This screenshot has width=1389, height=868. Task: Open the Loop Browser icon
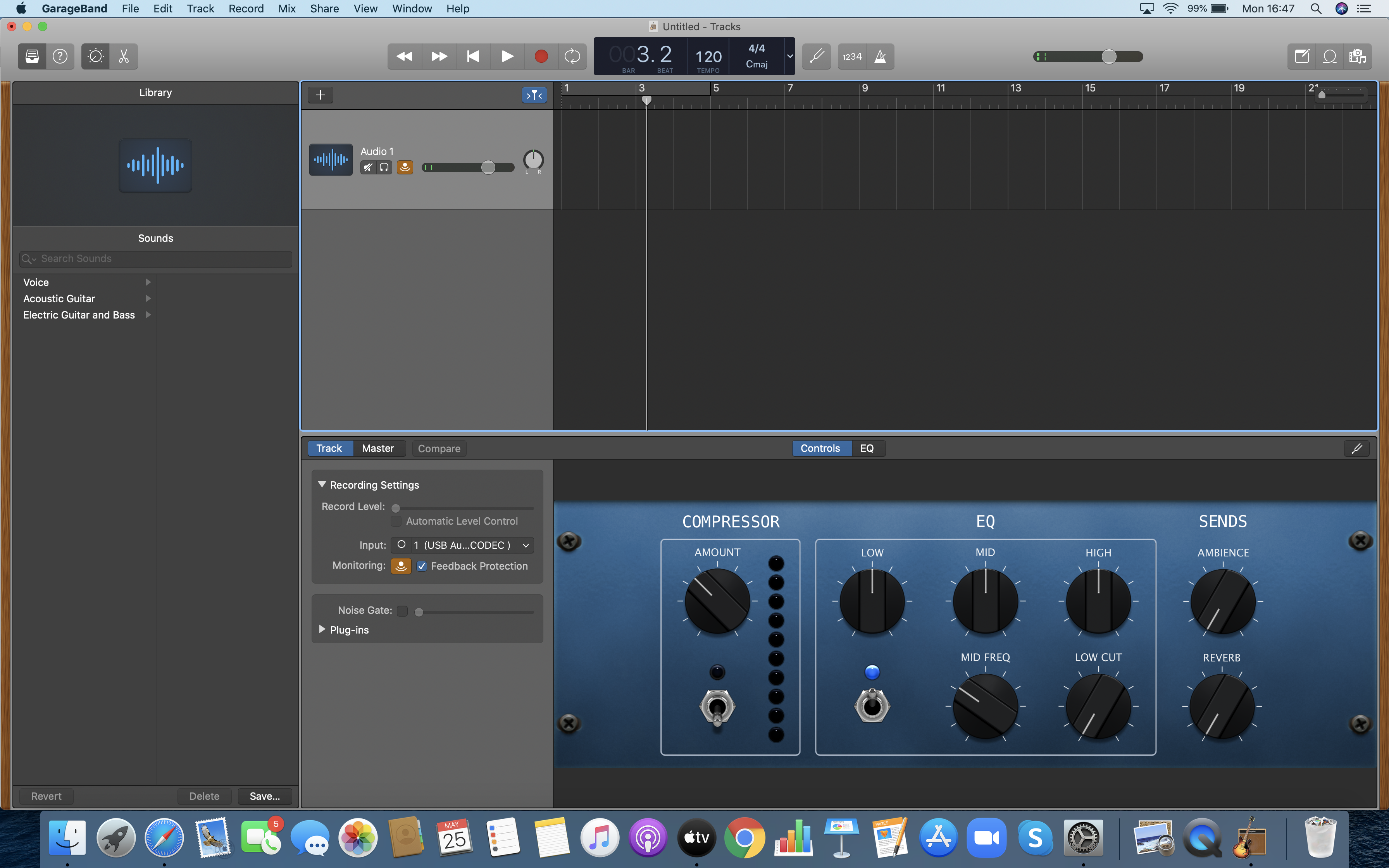1329,56
